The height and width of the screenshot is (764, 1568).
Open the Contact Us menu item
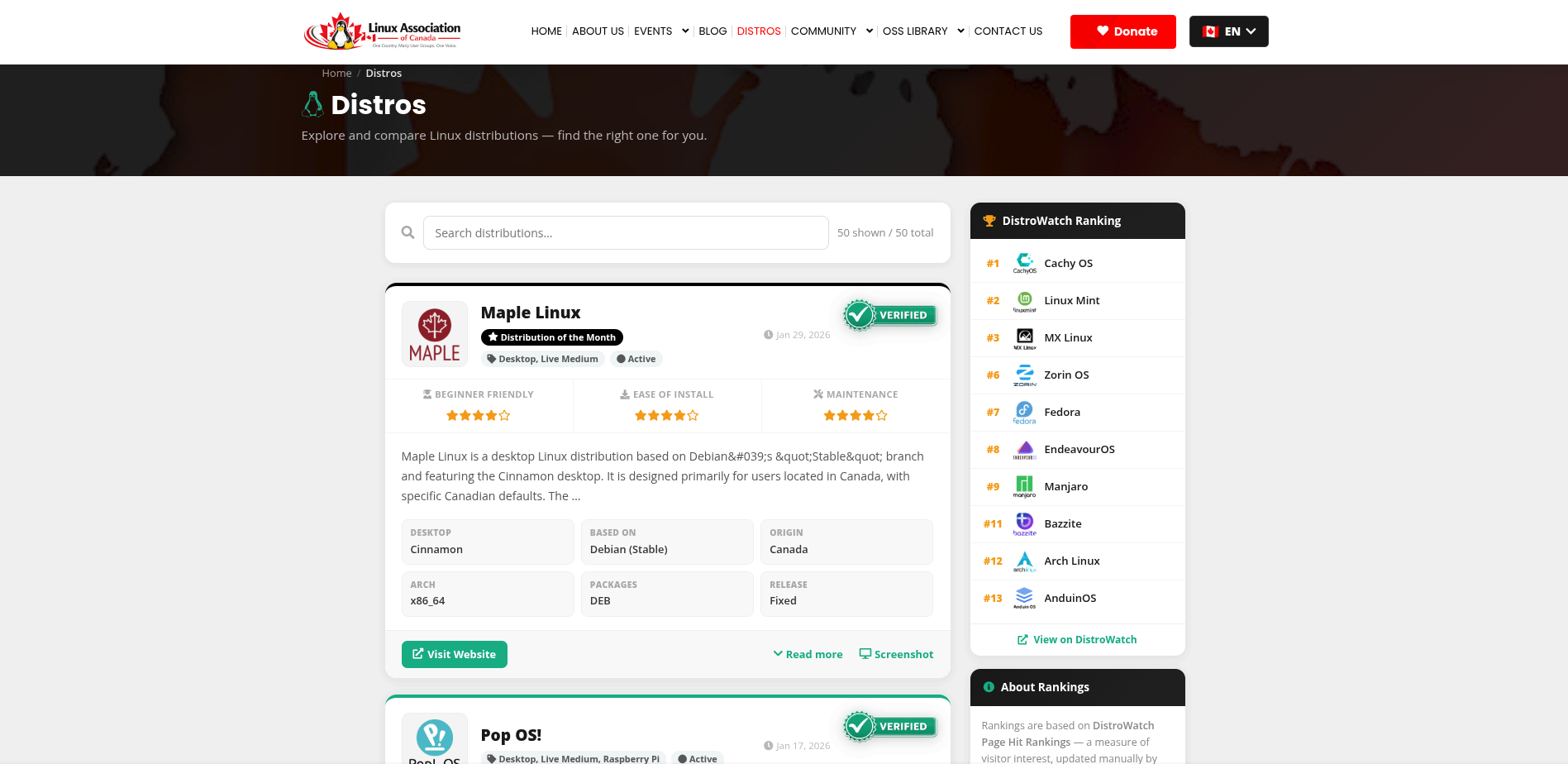coord(1008,31)
